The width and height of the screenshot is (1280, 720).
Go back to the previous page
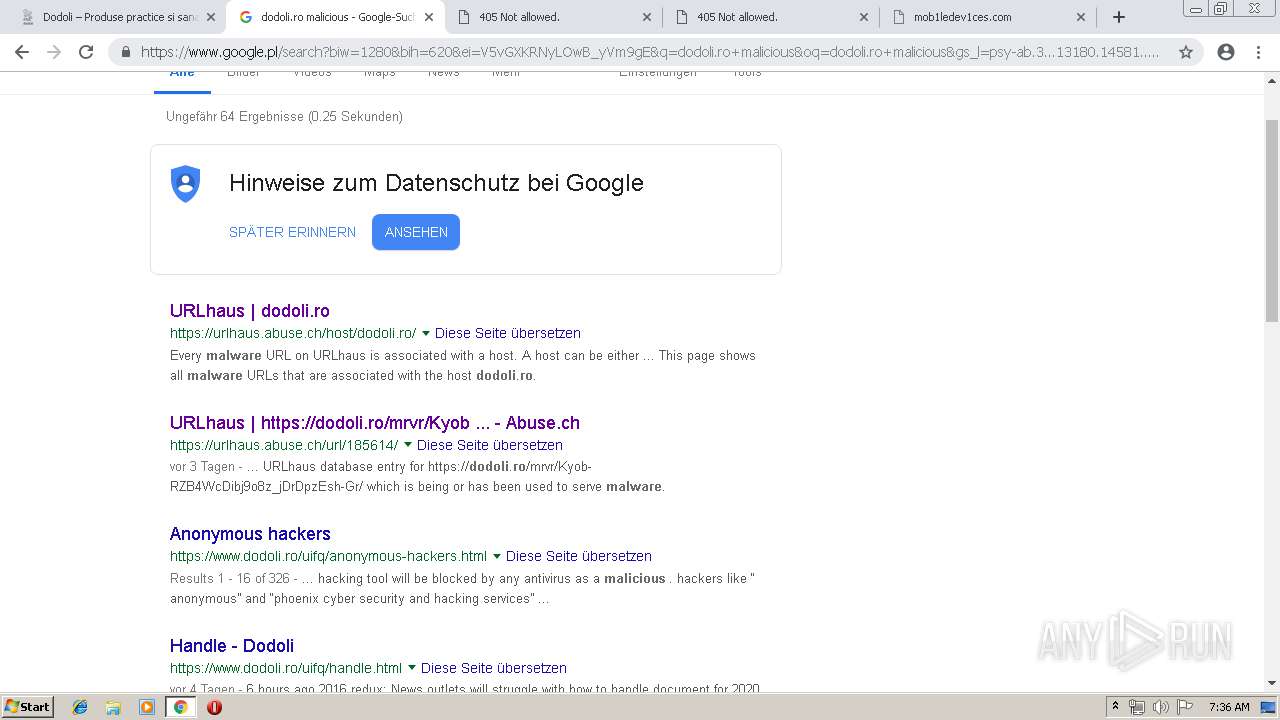coord(22,52)
